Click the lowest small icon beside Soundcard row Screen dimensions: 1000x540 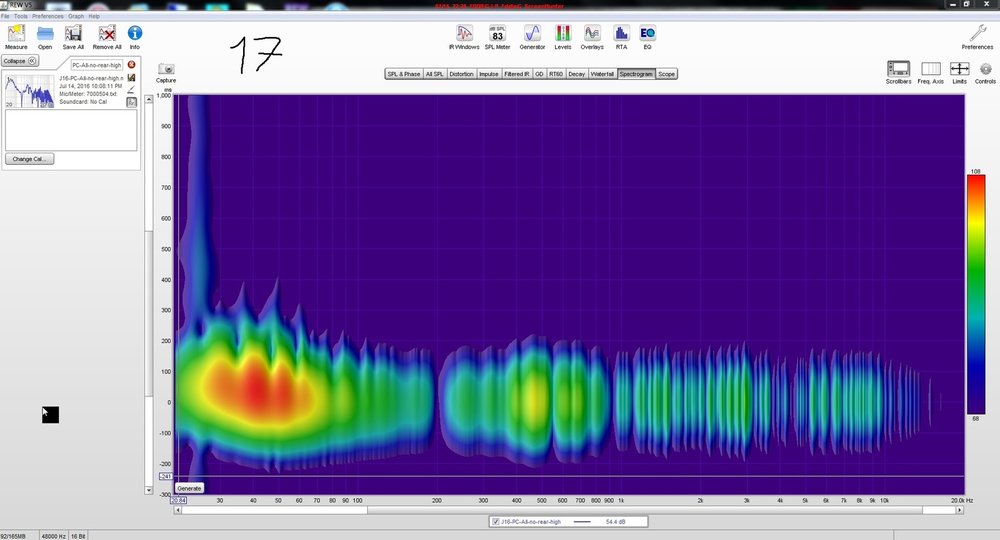(x=131, y=102)
